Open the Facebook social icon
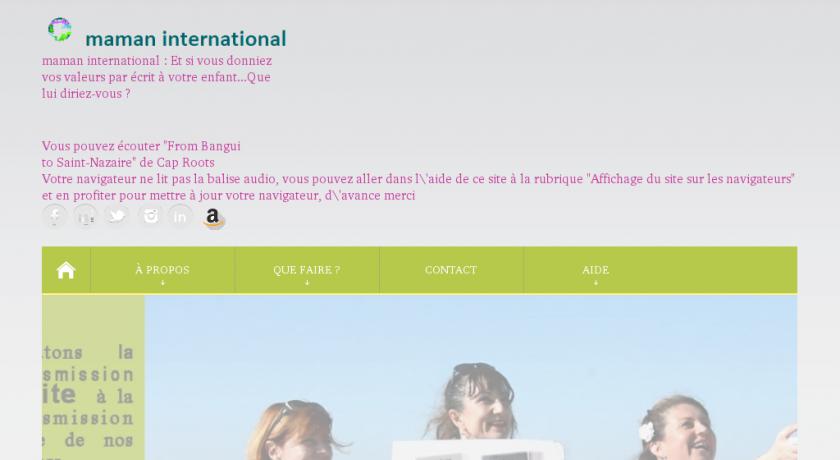Screen dimensions: 840x460 55,216
